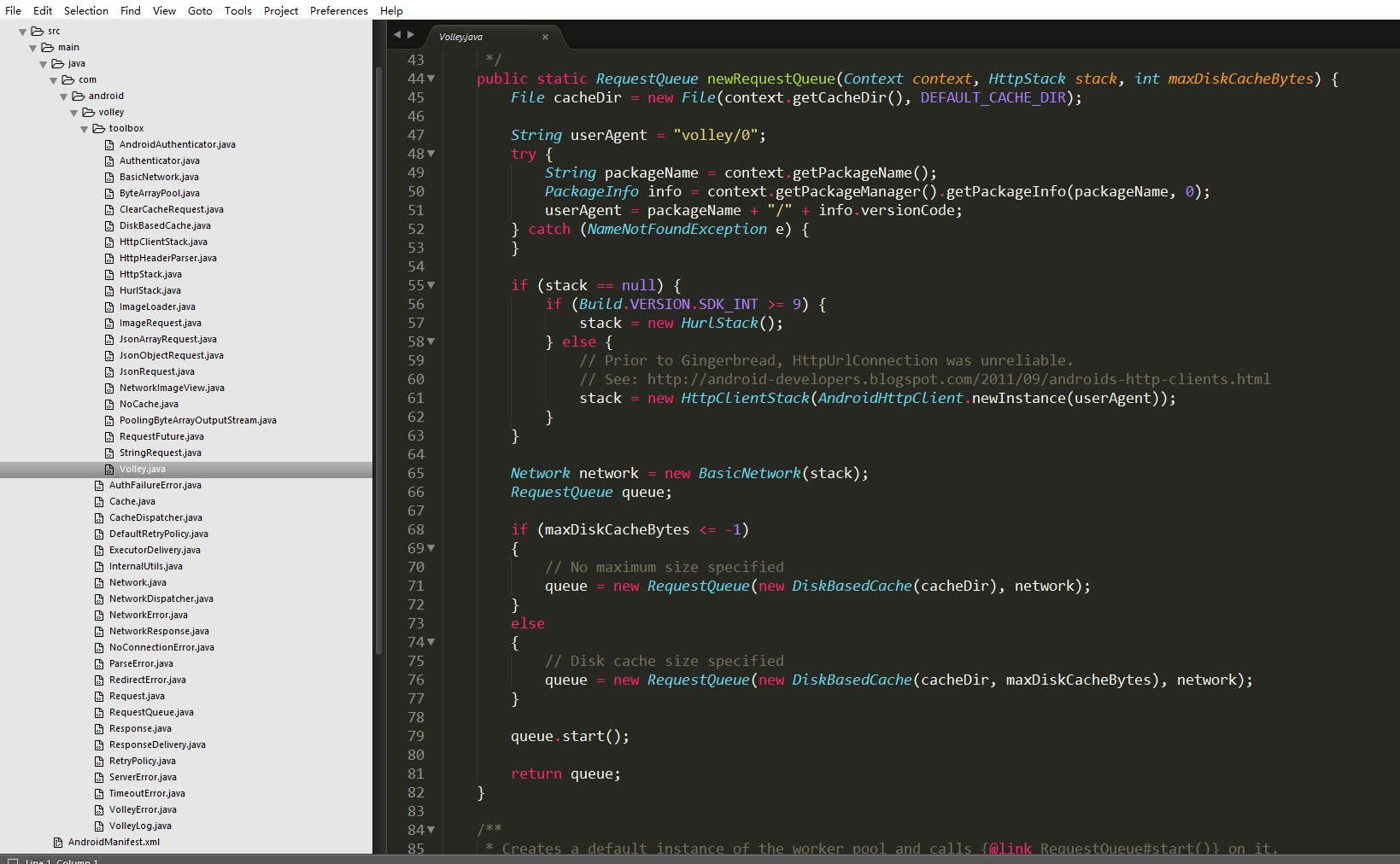Click the toolbox folder icon
This screenshot has width=1400, height=864.
click(x=98, y=129)
